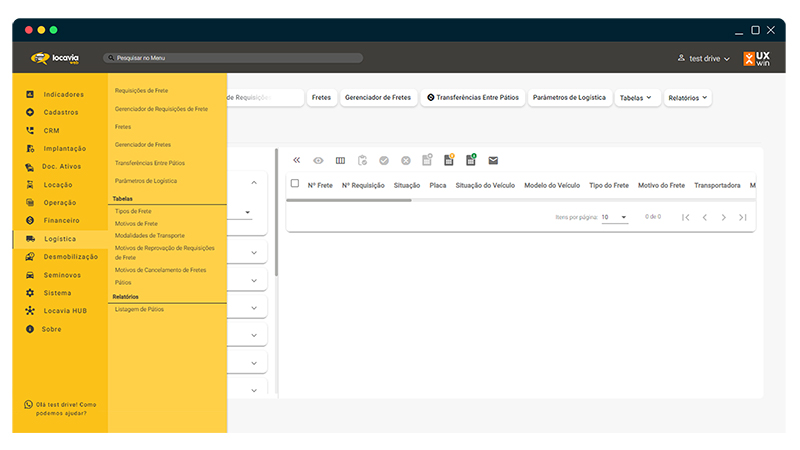Image resolution: width=800 pixels, height=450 pixels.
Task: Select Requisições de Frete menu item
Action: (141, 91)
